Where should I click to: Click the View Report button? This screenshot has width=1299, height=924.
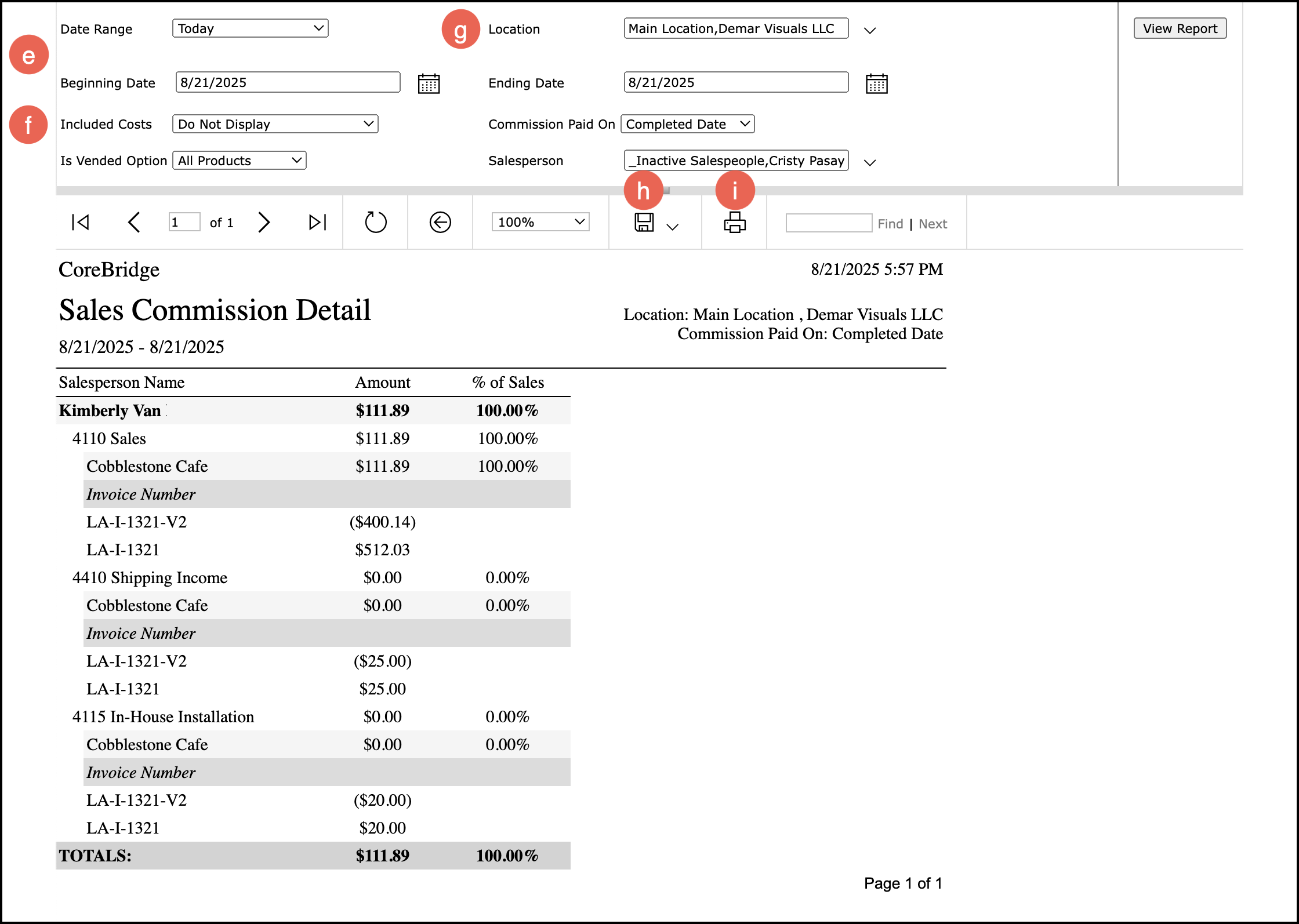[x=1180, y=28]
